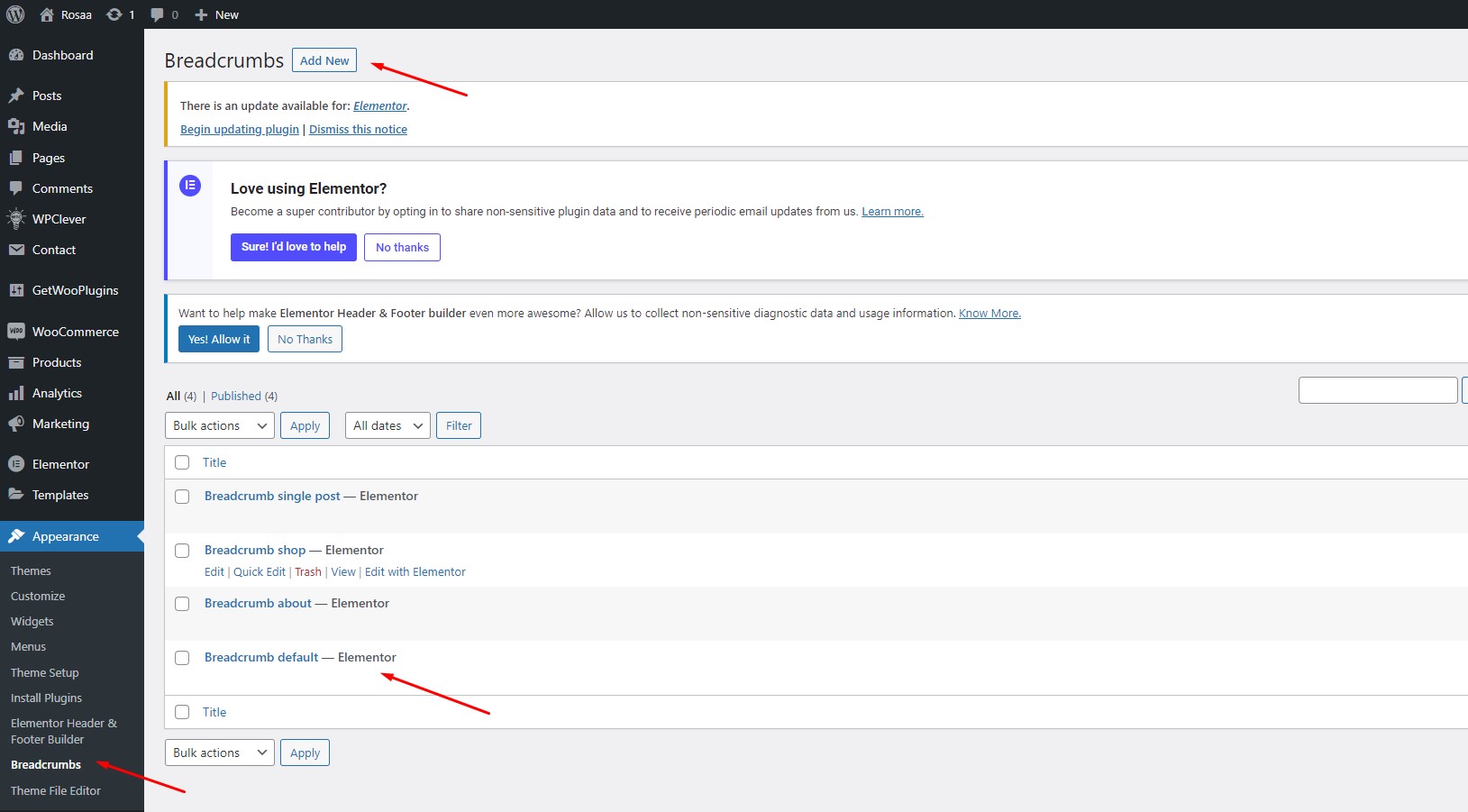Toggle the select-all checkbox in table header

[182, 462]
